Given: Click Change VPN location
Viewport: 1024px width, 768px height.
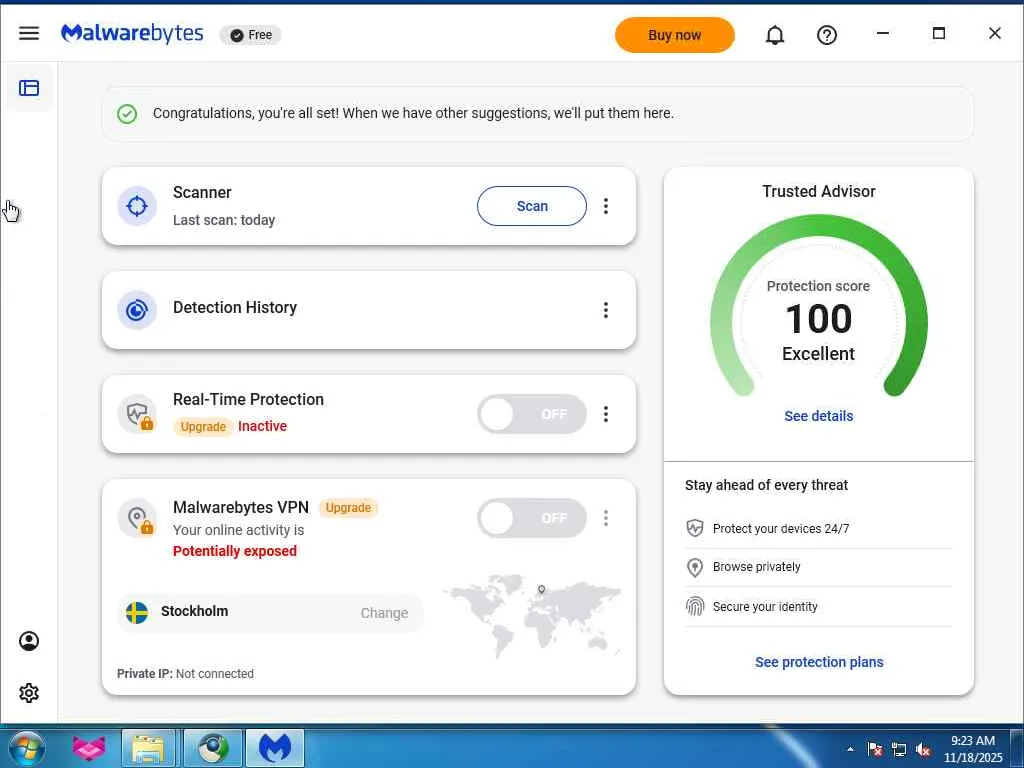Looking at the screenshot, I should 384,613.
